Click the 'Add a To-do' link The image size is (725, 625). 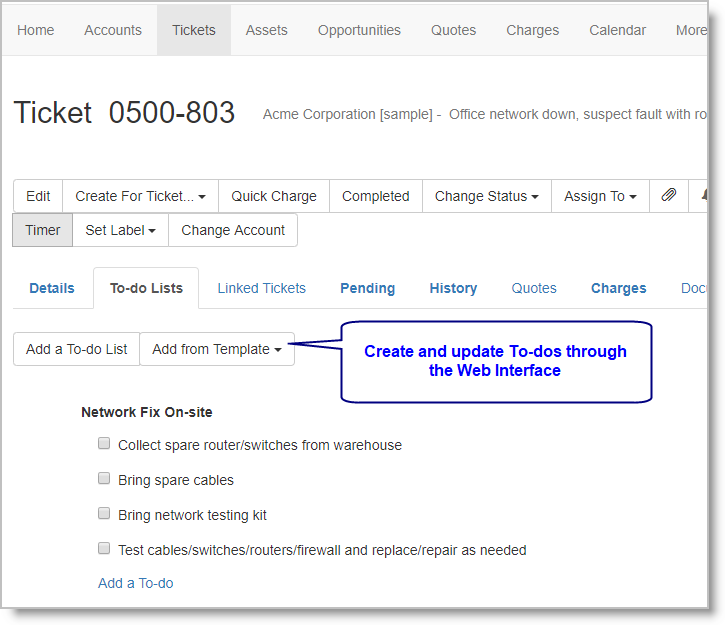[x=135, y=583]
